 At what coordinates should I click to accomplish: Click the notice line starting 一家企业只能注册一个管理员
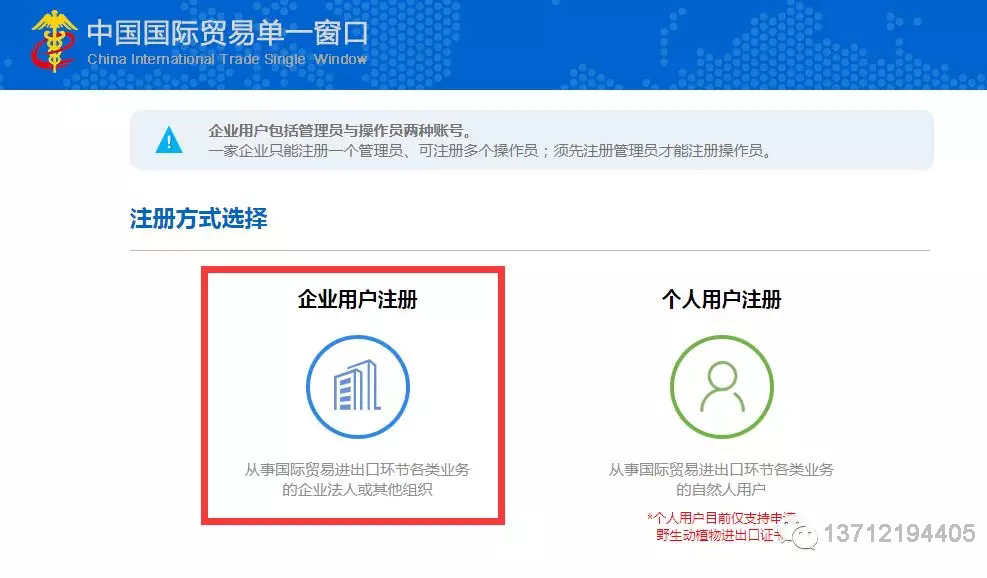pyautogui.click(x=490, y=151)
